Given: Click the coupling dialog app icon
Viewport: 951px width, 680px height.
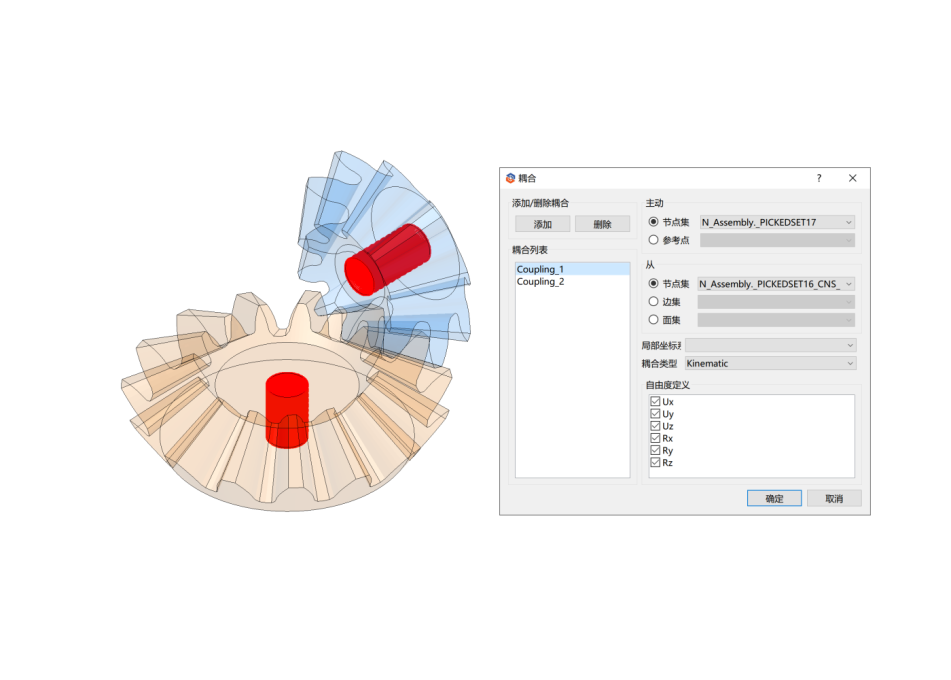Looking at the screenshot, I should coord(510,178).
